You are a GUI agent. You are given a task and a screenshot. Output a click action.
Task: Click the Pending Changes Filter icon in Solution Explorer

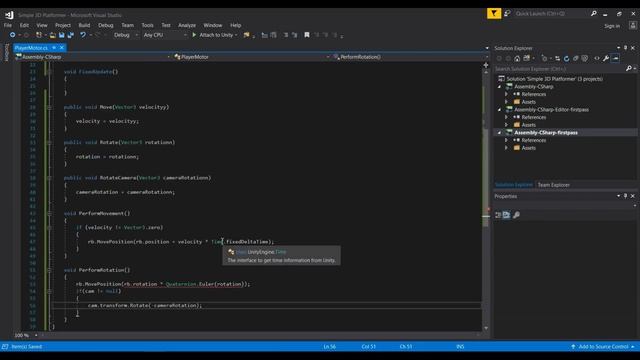pyautogui.click(x=544, y=58)
